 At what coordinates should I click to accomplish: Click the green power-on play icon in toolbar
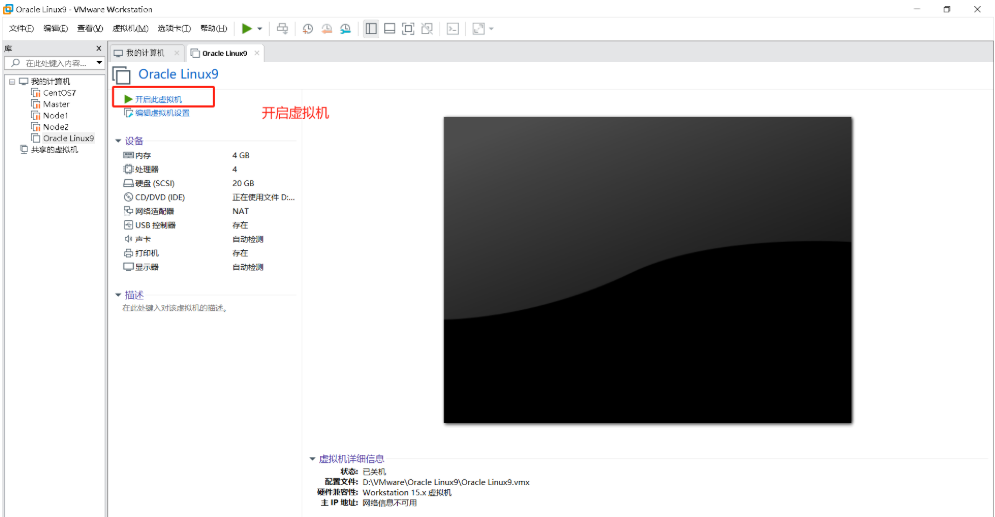(x=247, y=29)
